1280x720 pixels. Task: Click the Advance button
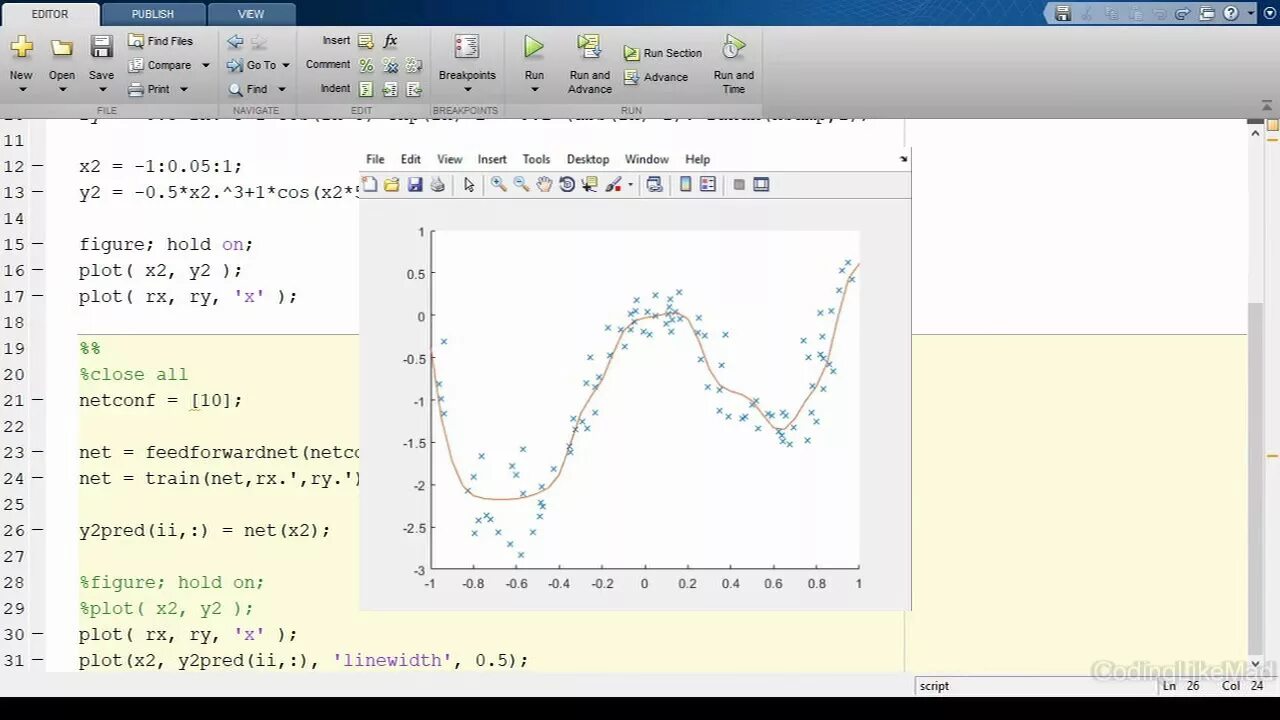click(656, 77)
